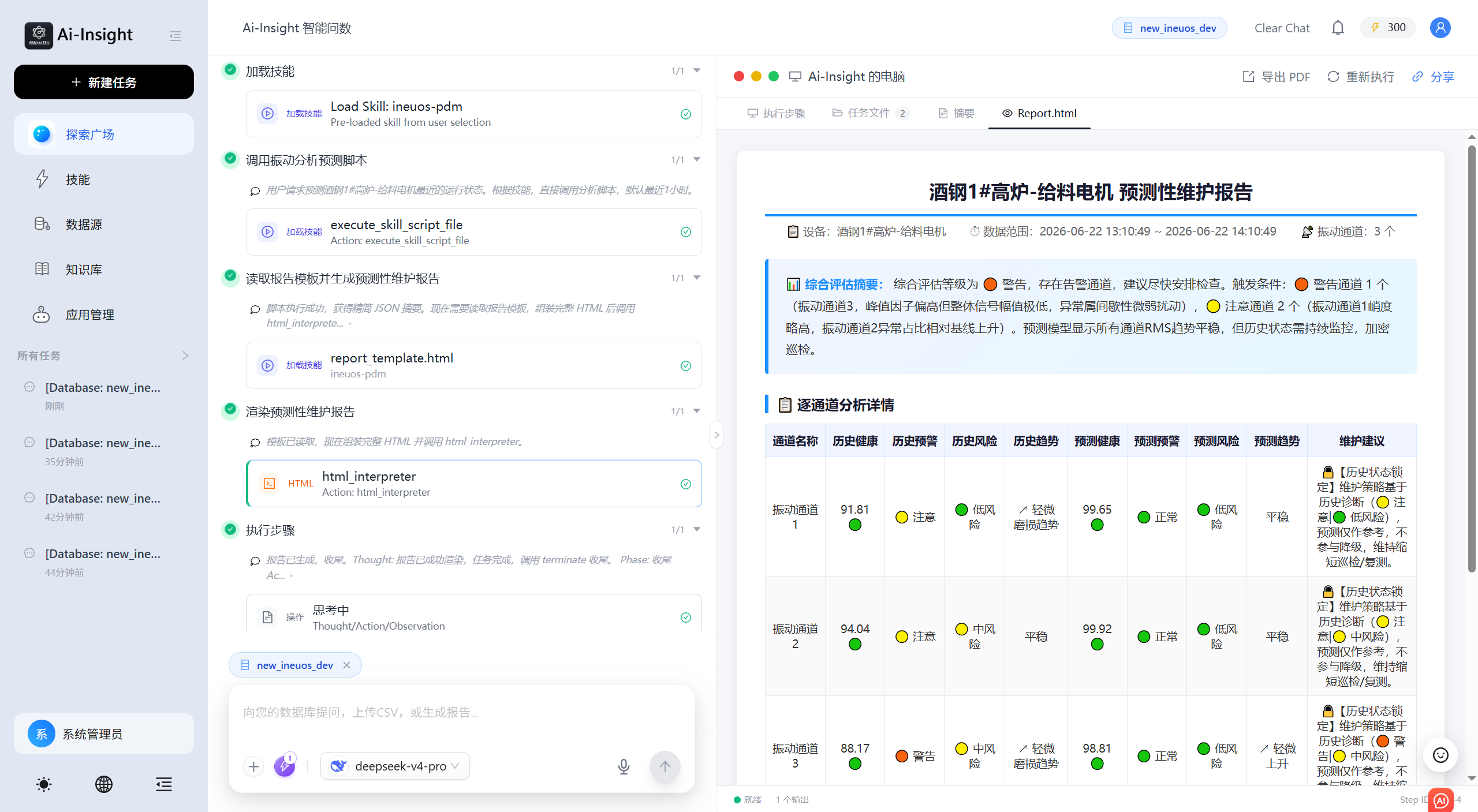1478x812 pixels.
Task: Click the play icon on report_template.html card
Action: coord(267,365)
